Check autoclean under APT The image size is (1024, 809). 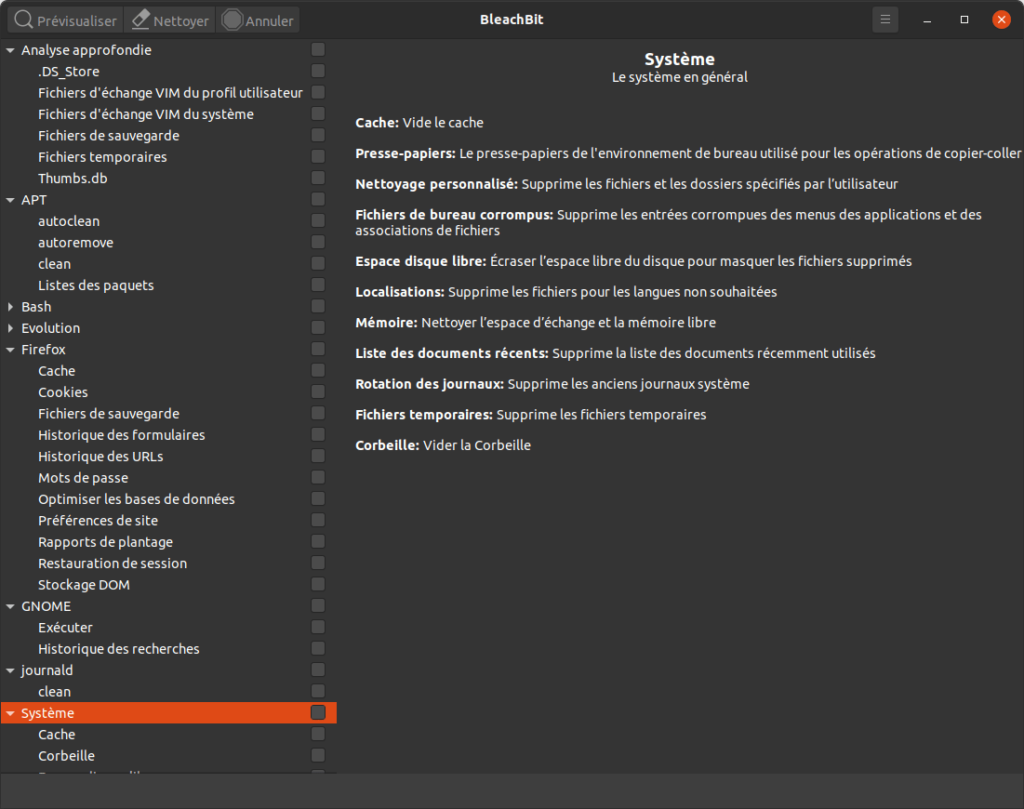[x=317, y=220]
